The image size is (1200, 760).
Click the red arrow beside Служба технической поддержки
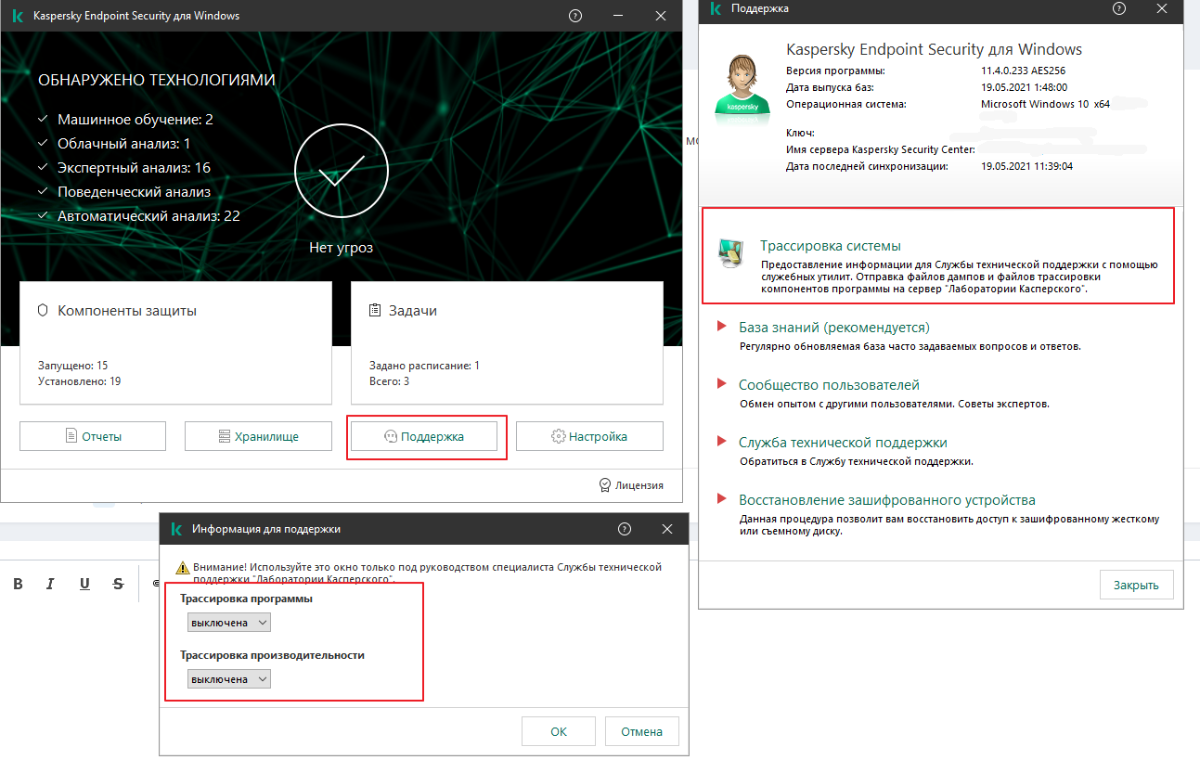click(x=721, y=442)
